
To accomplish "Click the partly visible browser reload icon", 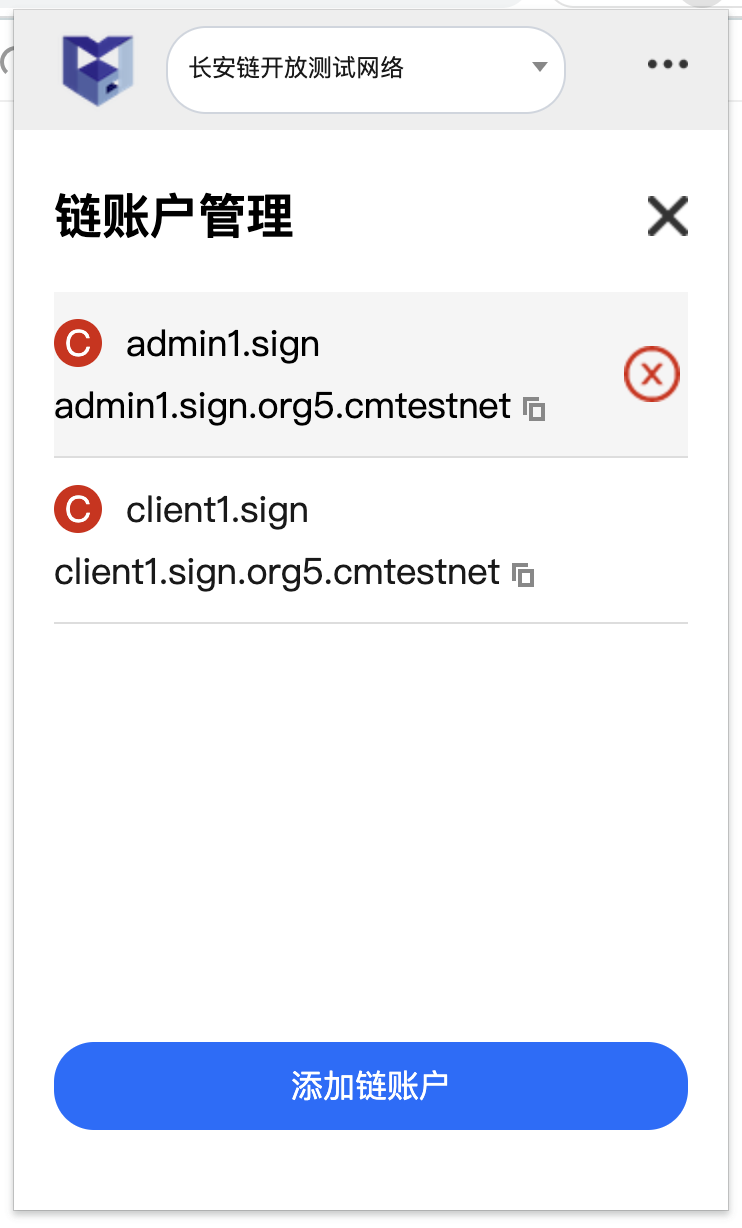I will pyautogui.click(x=6, y=64).
